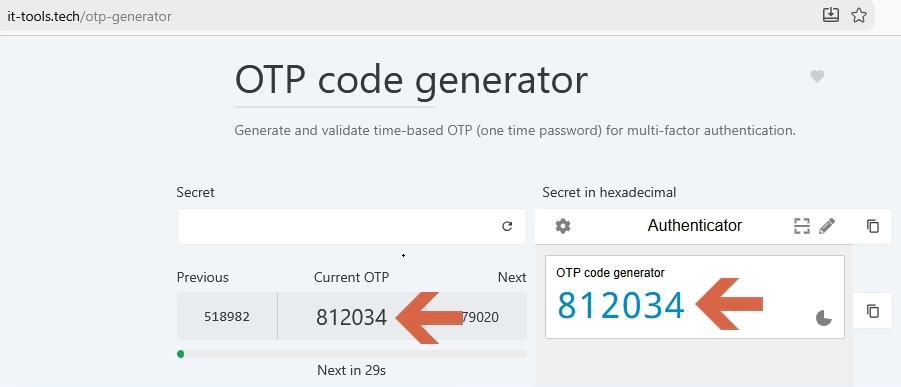Click the 'Generate and validate time-based OTP' description
Viewport: 901px width, 387px height.
(515, 131)
